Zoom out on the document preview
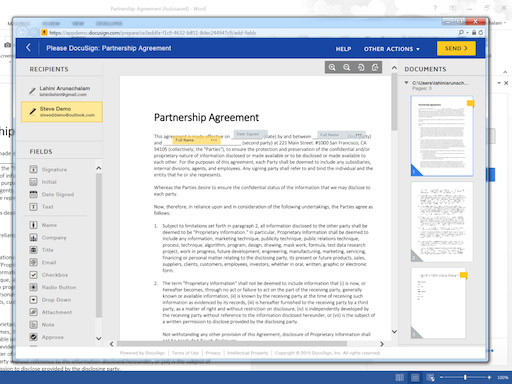Image resolution: width=512 pixels, height=384 pixels. 347,67
